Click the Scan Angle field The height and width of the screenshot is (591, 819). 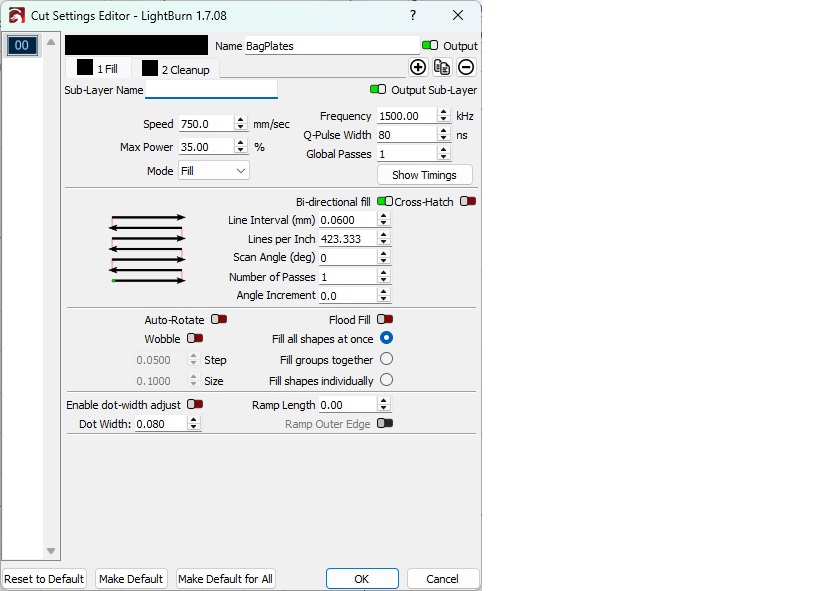coord(348,258)
